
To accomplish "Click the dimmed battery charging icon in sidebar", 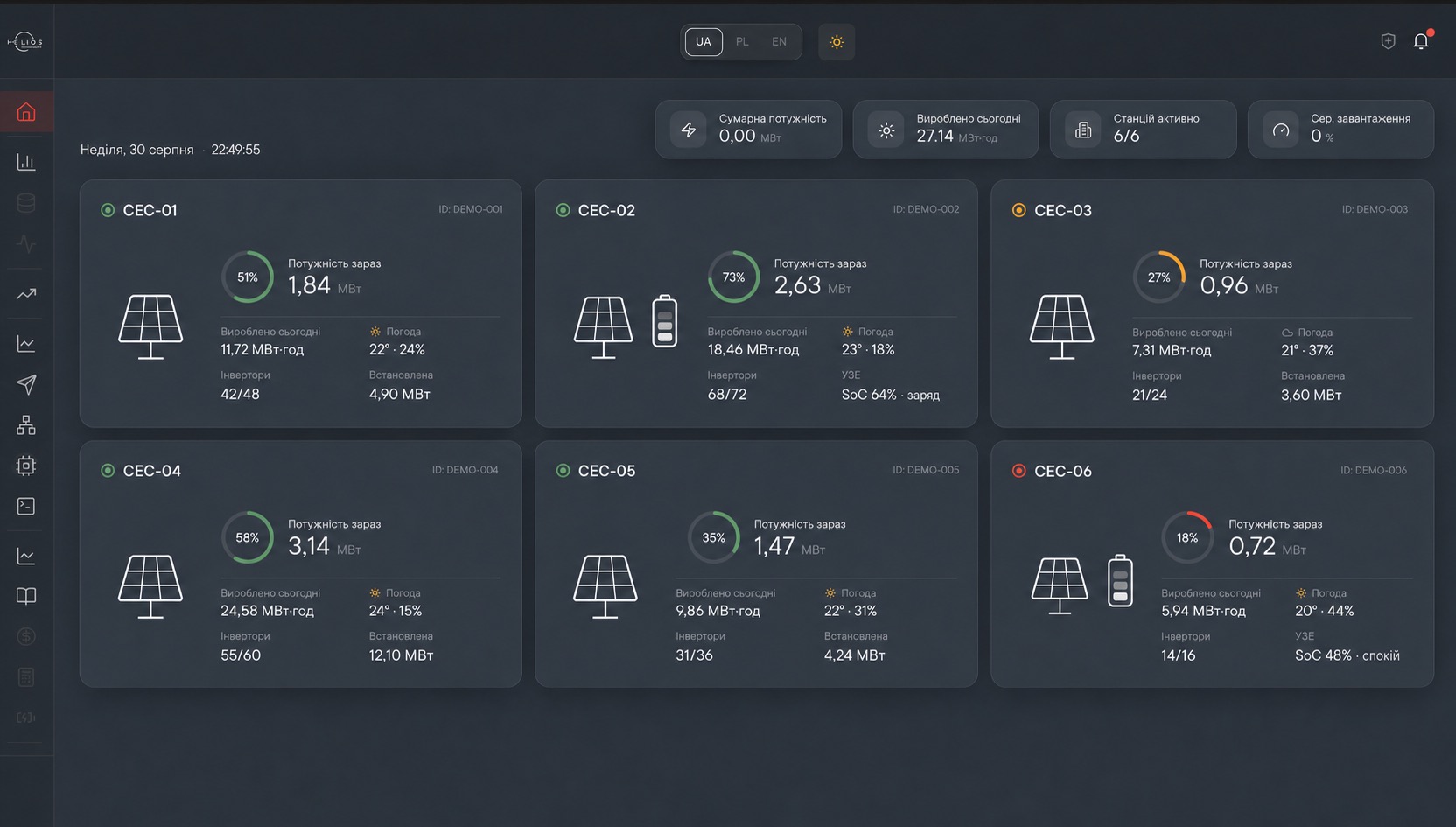I will tap(26, 718).
